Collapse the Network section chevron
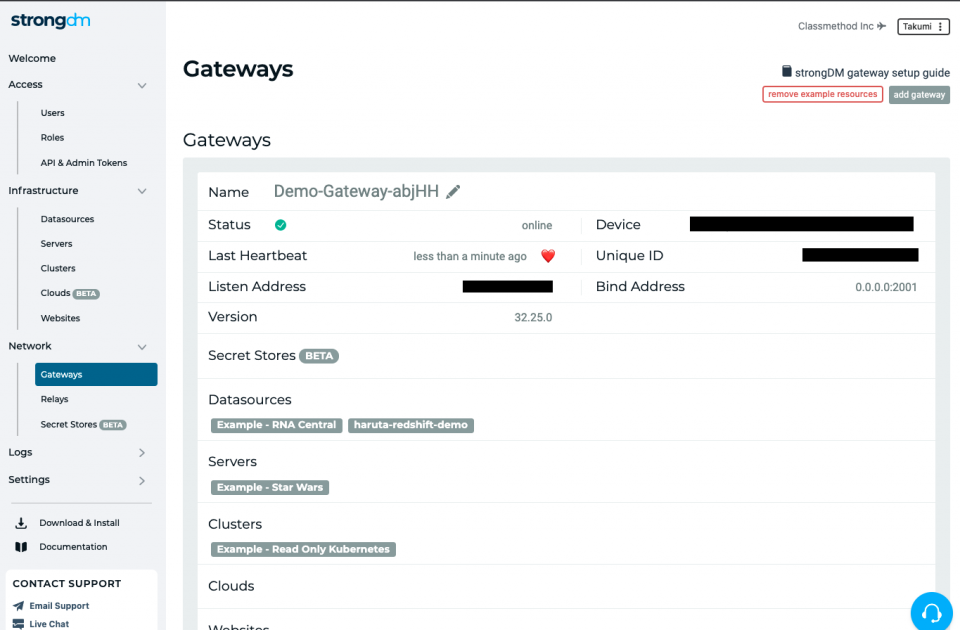960x630 pixels. tap(142, 347)
